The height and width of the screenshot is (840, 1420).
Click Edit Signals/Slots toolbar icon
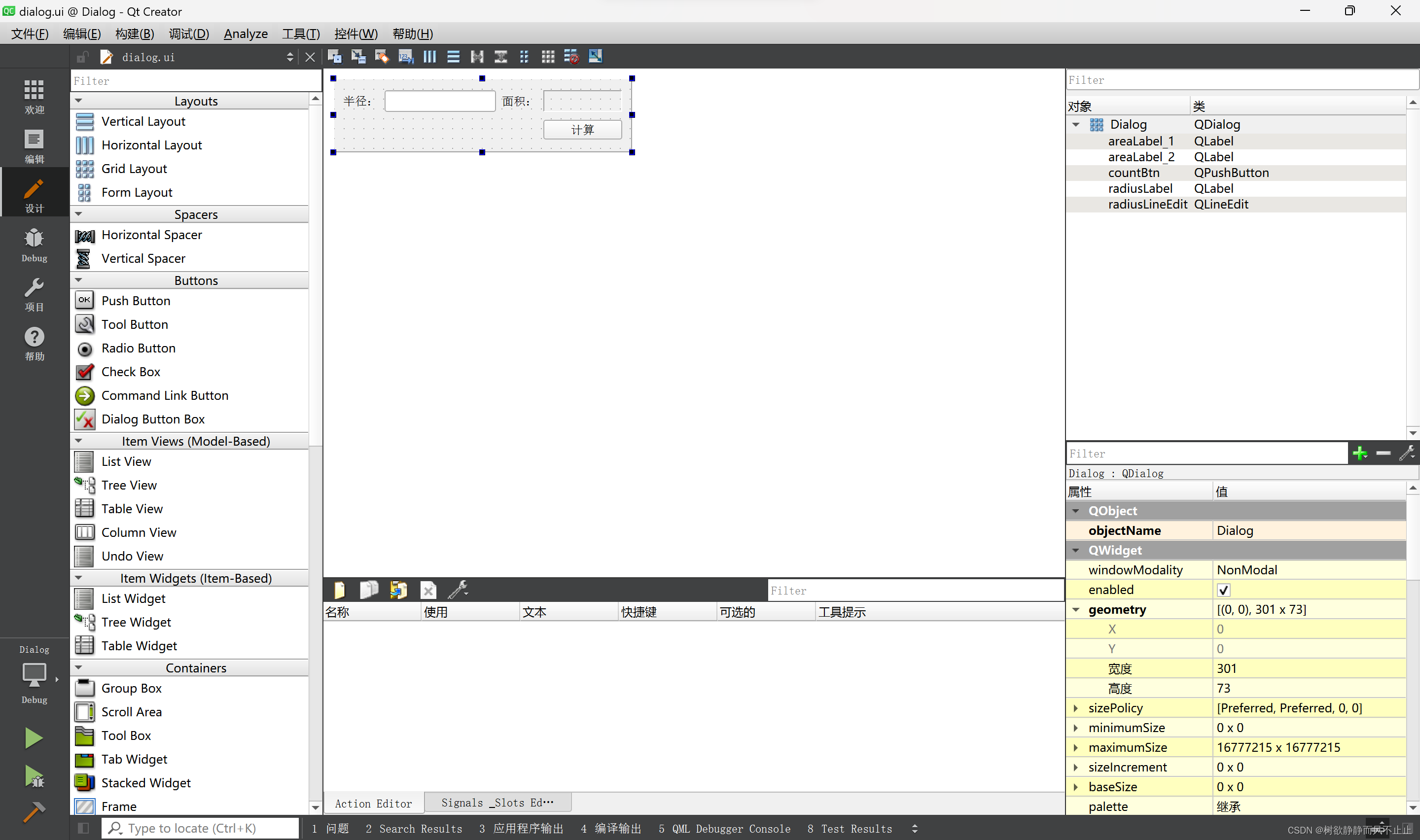[x=358, y=57]
